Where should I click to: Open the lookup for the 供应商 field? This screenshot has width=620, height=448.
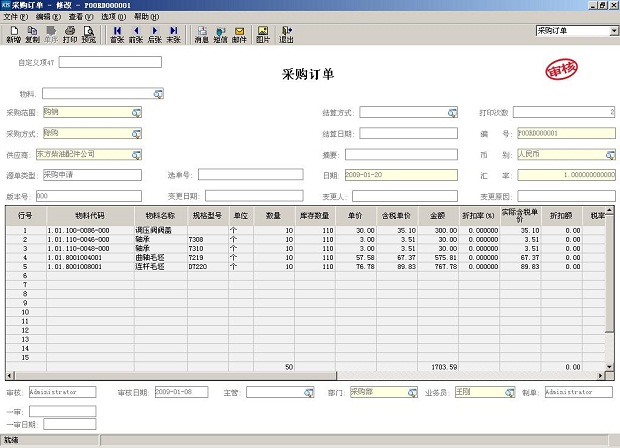[134, 154]
